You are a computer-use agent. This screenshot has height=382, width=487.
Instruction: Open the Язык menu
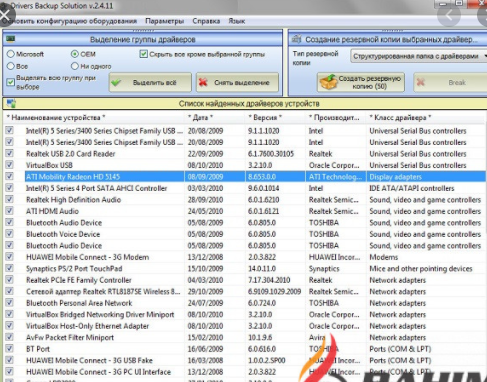pyautogui.click(x=237, y=21)
